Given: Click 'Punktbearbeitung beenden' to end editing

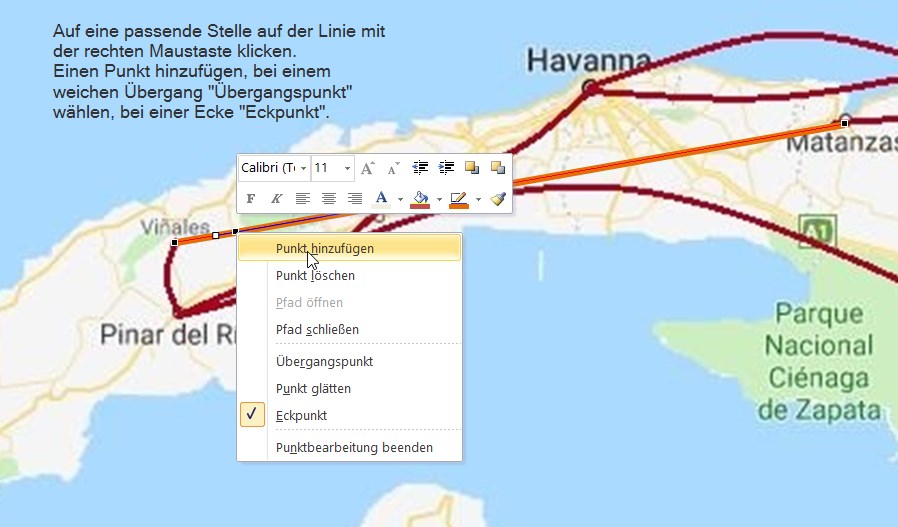Looking at the screenshot, I should 349,447.
